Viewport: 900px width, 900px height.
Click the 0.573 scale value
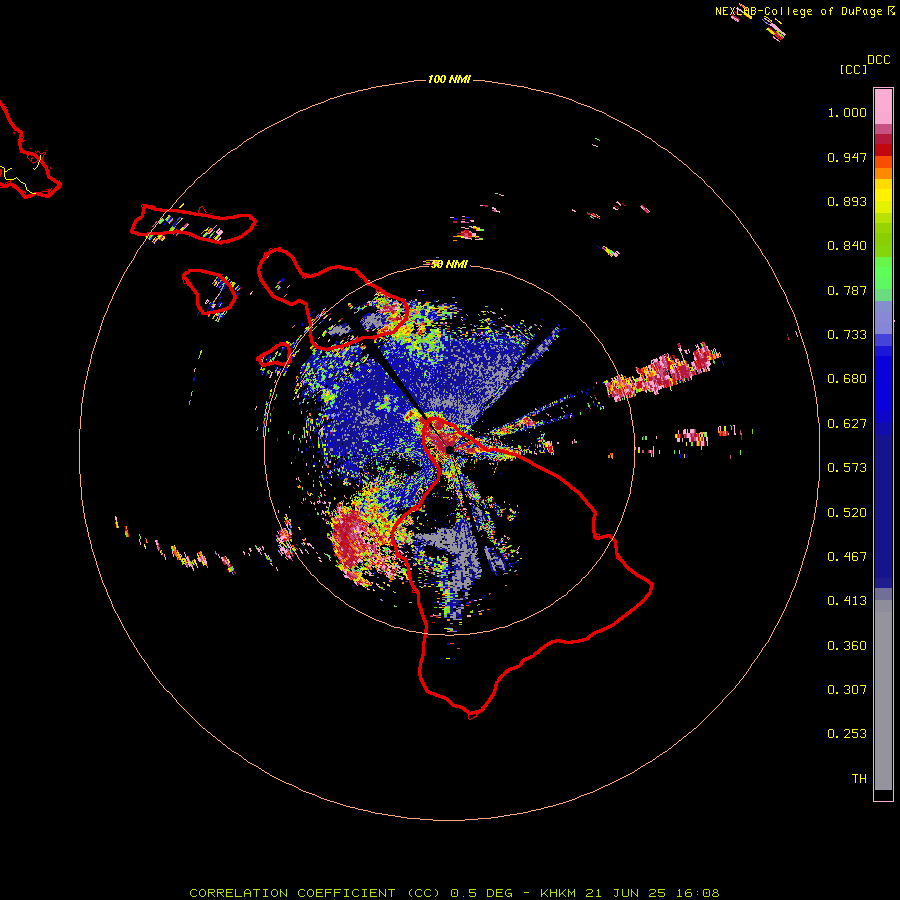pyautogui.click(x=847, y=468)
